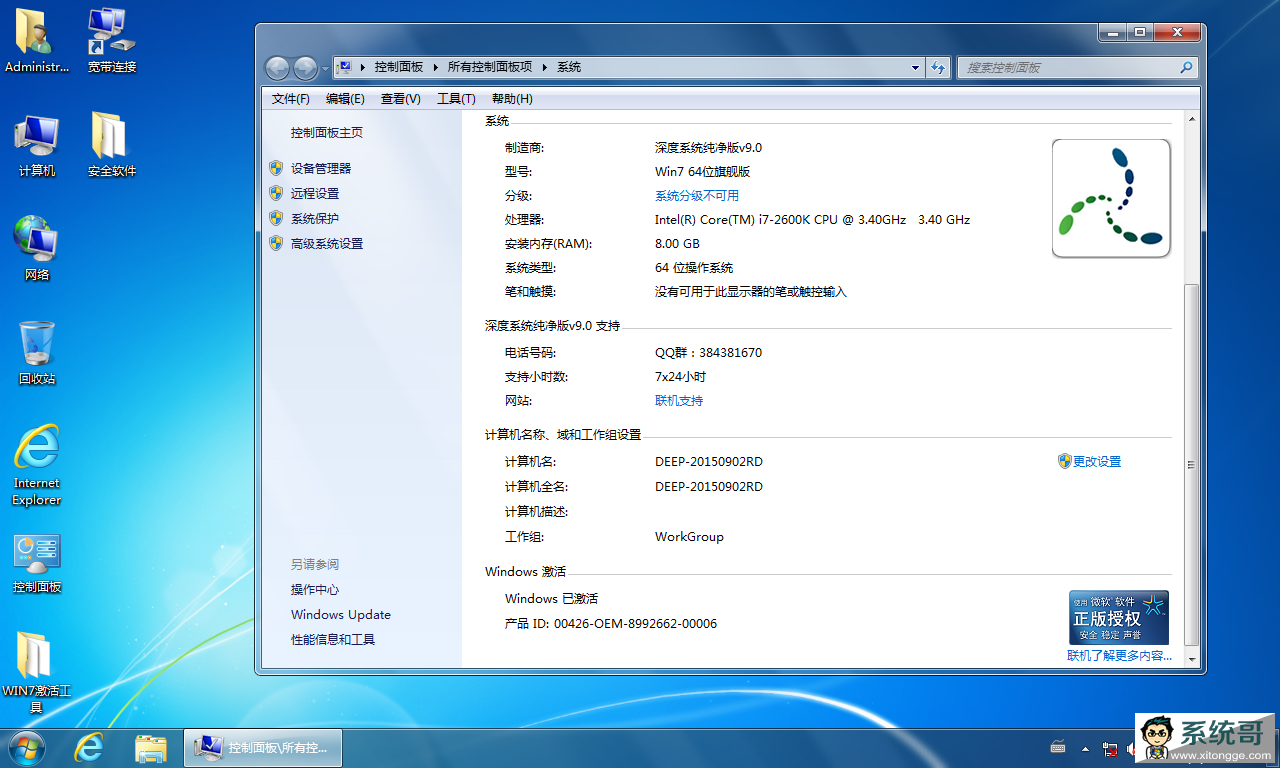Open 远程设置 from the sidebar
This screenshot has width=1280, height=768.
(x=315, y=194)
